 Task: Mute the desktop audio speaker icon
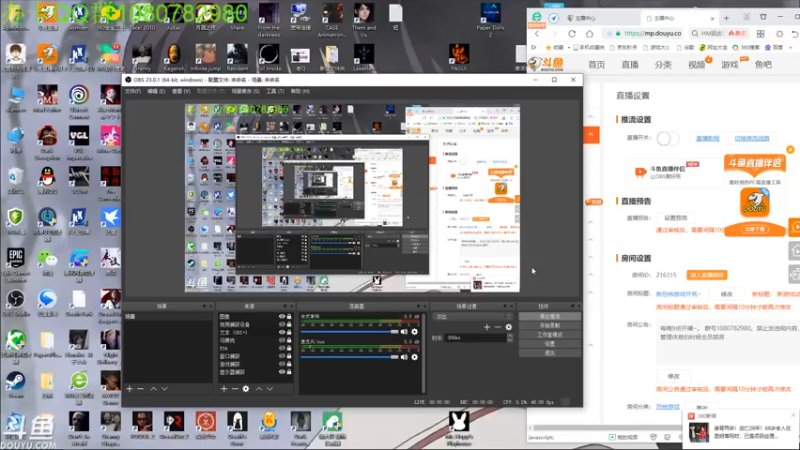[404, 332]
